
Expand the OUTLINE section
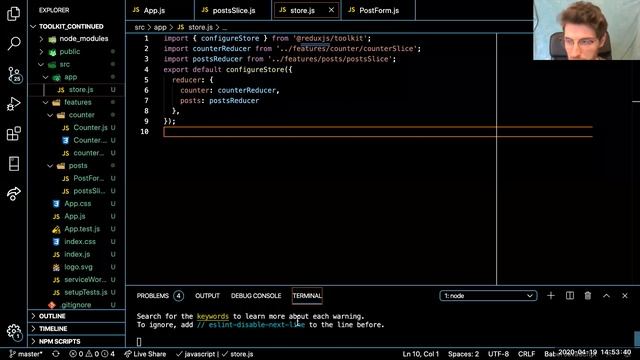pos(76,316)
